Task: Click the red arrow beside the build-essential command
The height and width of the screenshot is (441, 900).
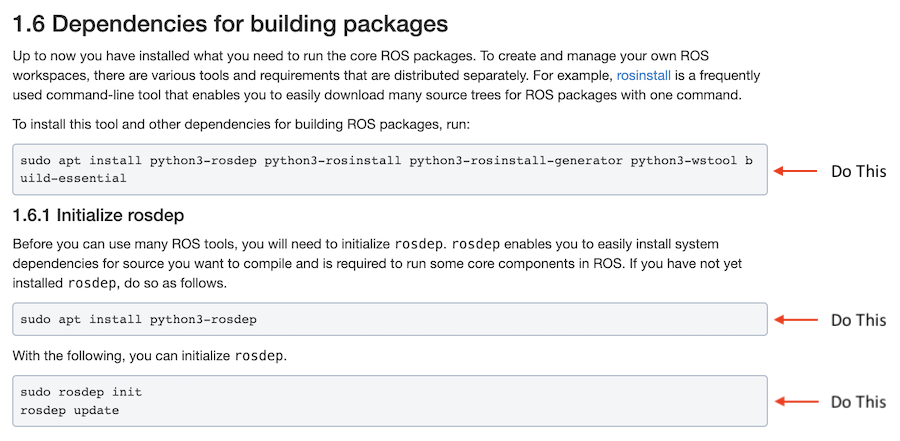Action: (x=797, y=171)
